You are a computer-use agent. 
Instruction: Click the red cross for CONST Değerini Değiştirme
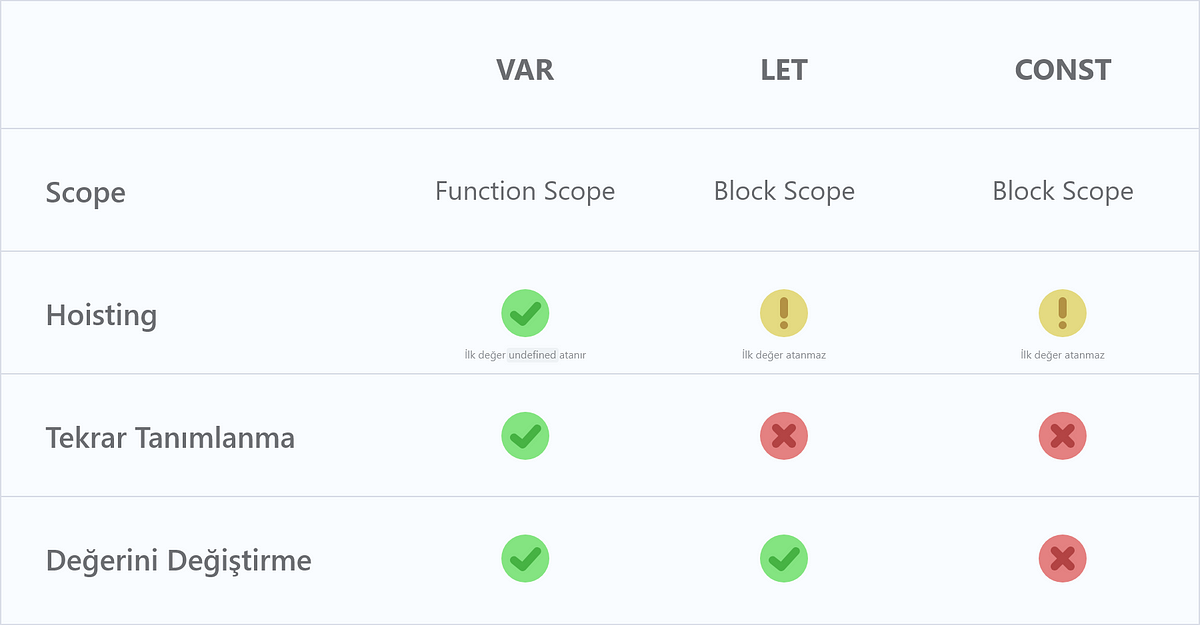(1062, 558)
